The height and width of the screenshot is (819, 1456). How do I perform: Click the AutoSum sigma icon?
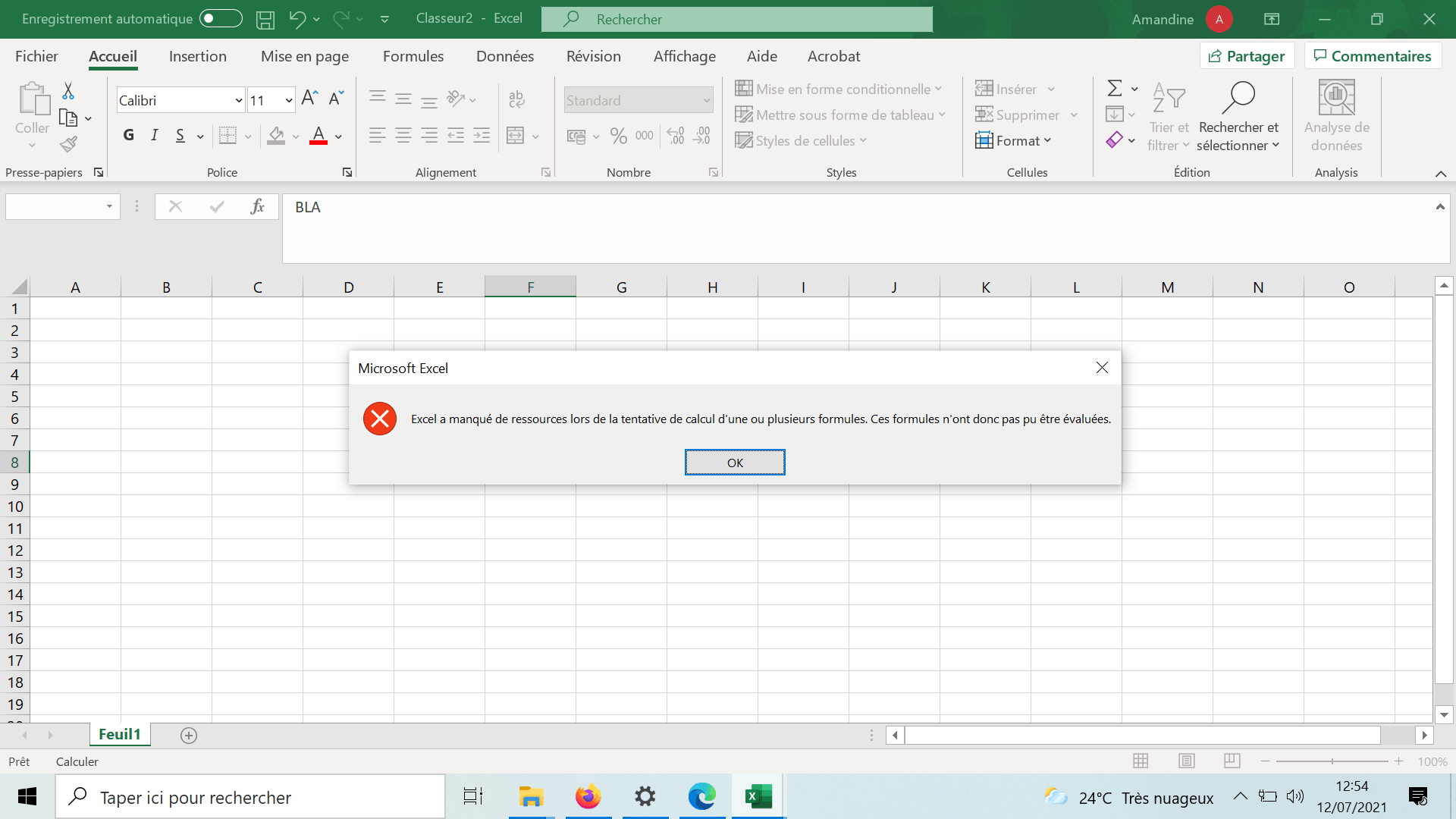pyautogui.click(x=1116, y=88)
